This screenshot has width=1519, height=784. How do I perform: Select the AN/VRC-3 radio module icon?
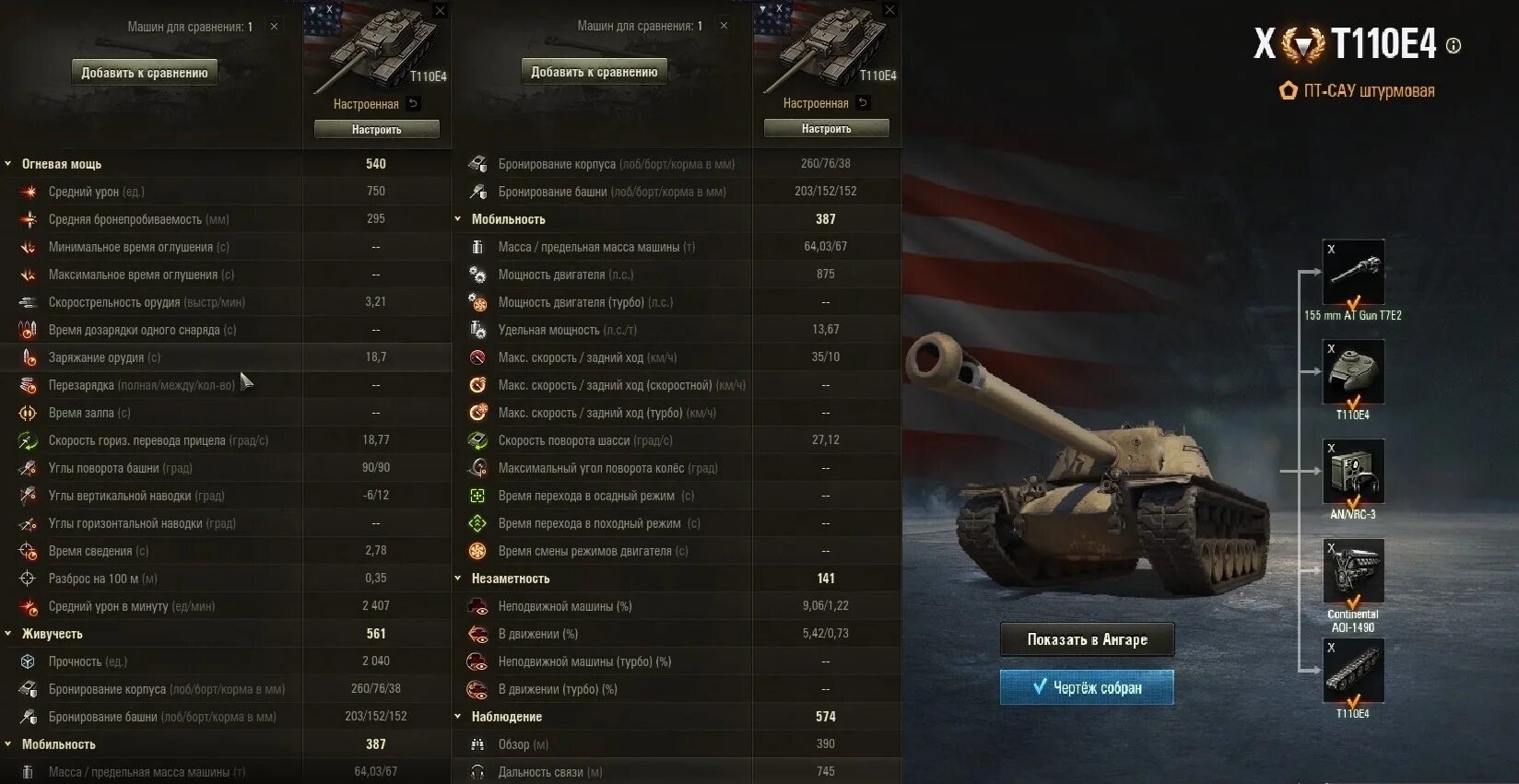tap(1353, 472)
